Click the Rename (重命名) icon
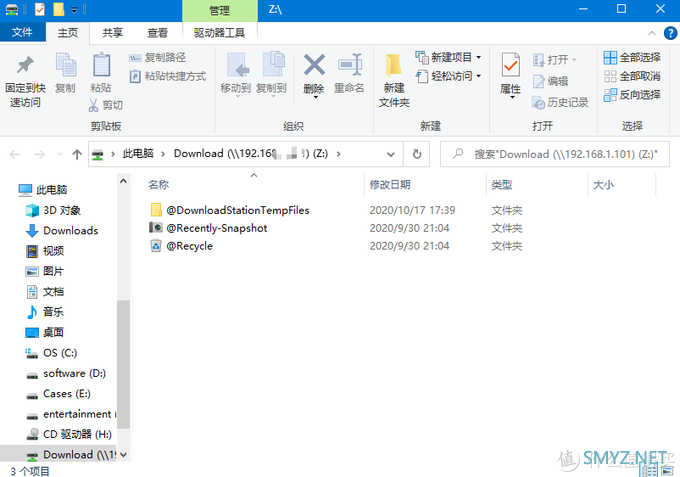This screenshot has height=477, width=680. click(x=350, y=65)
